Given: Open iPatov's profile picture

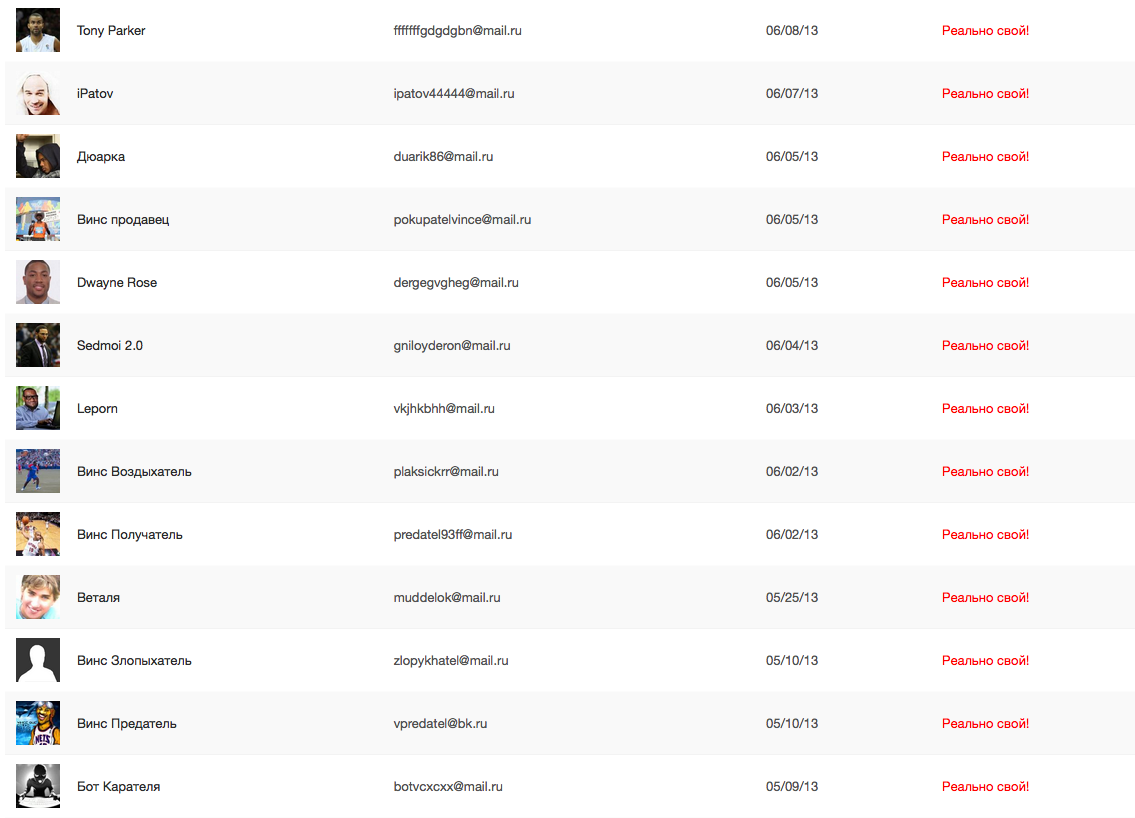Looking at the screenshot, I should tap(38, 93).
